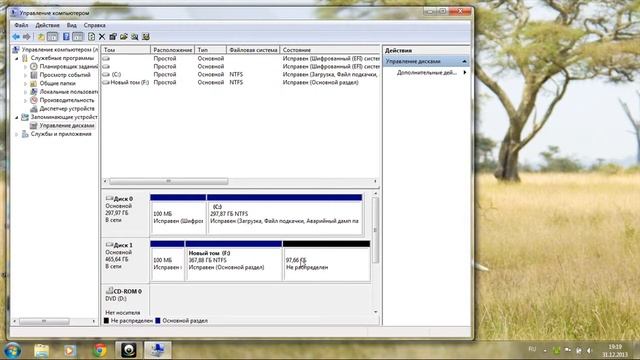Image resolution: width=640 pixels, height=360 pixels.
Task: Click the Forward arrow in toolbar
Action: [x=27, y=37]
